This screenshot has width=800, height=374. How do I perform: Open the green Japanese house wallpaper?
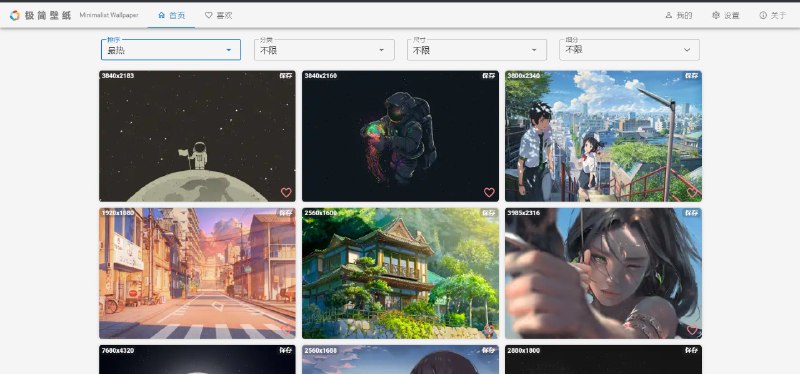[x=400, y=273]
